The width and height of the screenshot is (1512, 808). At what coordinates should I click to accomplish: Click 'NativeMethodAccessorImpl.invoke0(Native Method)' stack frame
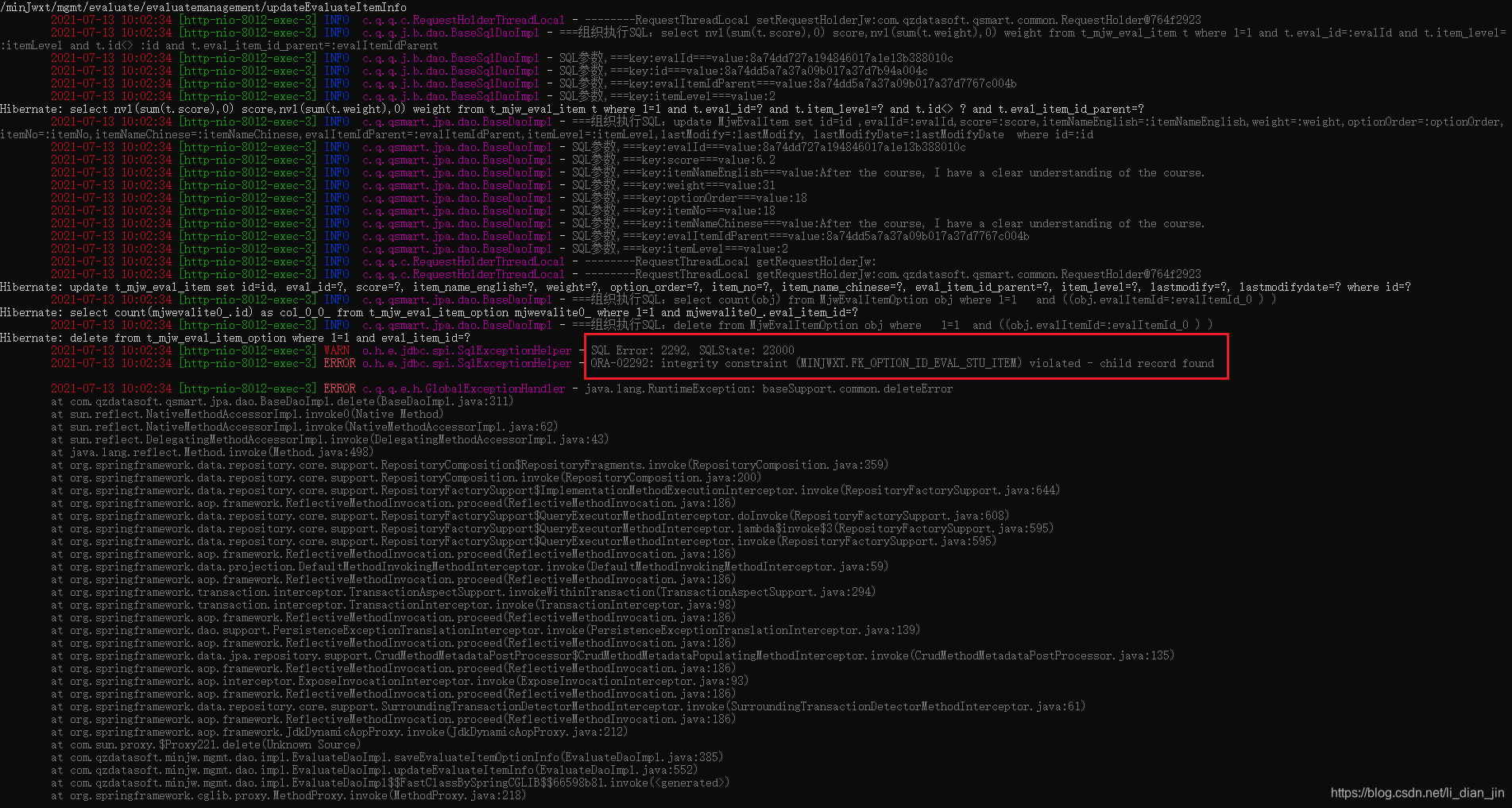point(247,414)
